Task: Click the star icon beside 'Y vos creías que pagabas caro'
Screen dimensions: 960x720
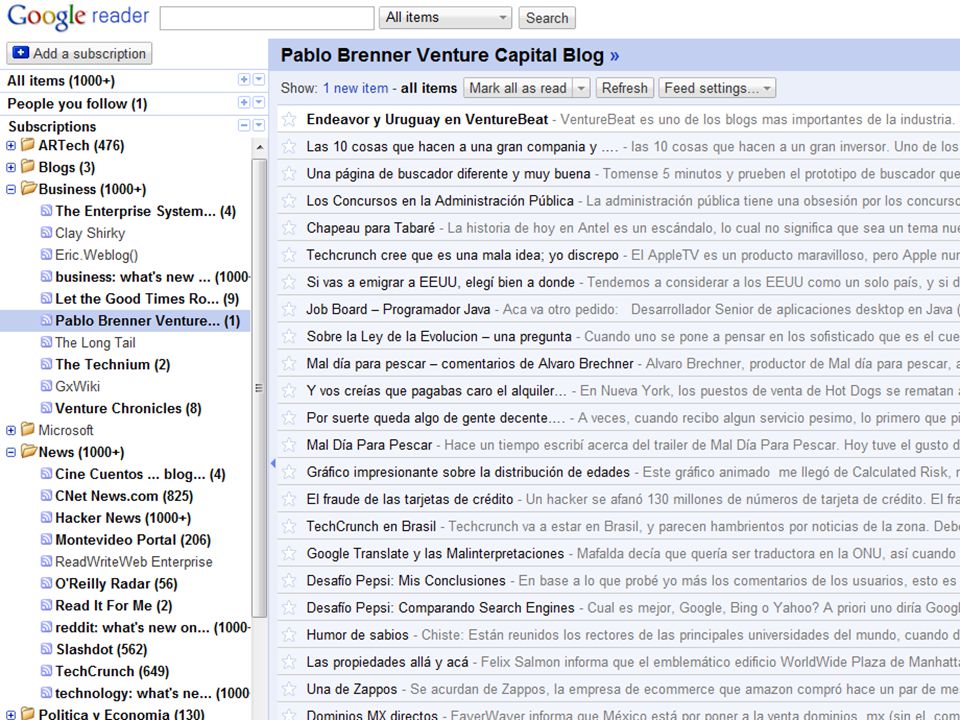Action: [289, 391]
